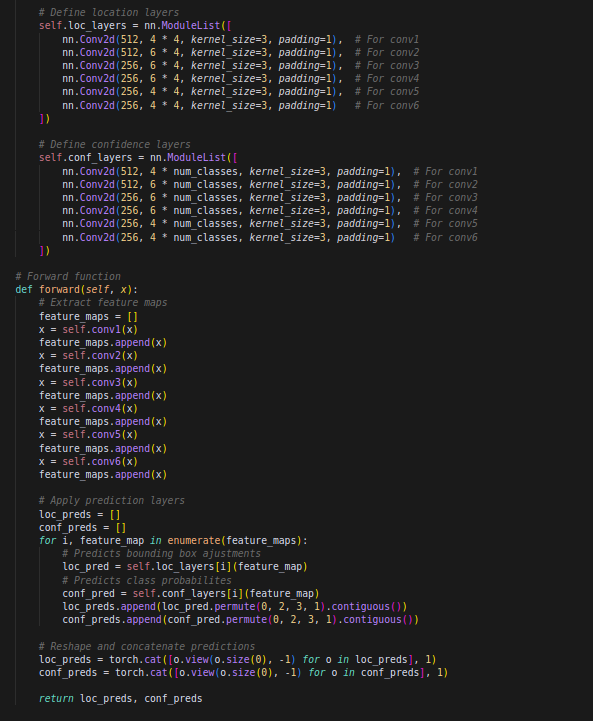This screenshot has width=593, height=721.
Task: Click the '# Apply prediction layers' comment
Action: coord(112,500)
